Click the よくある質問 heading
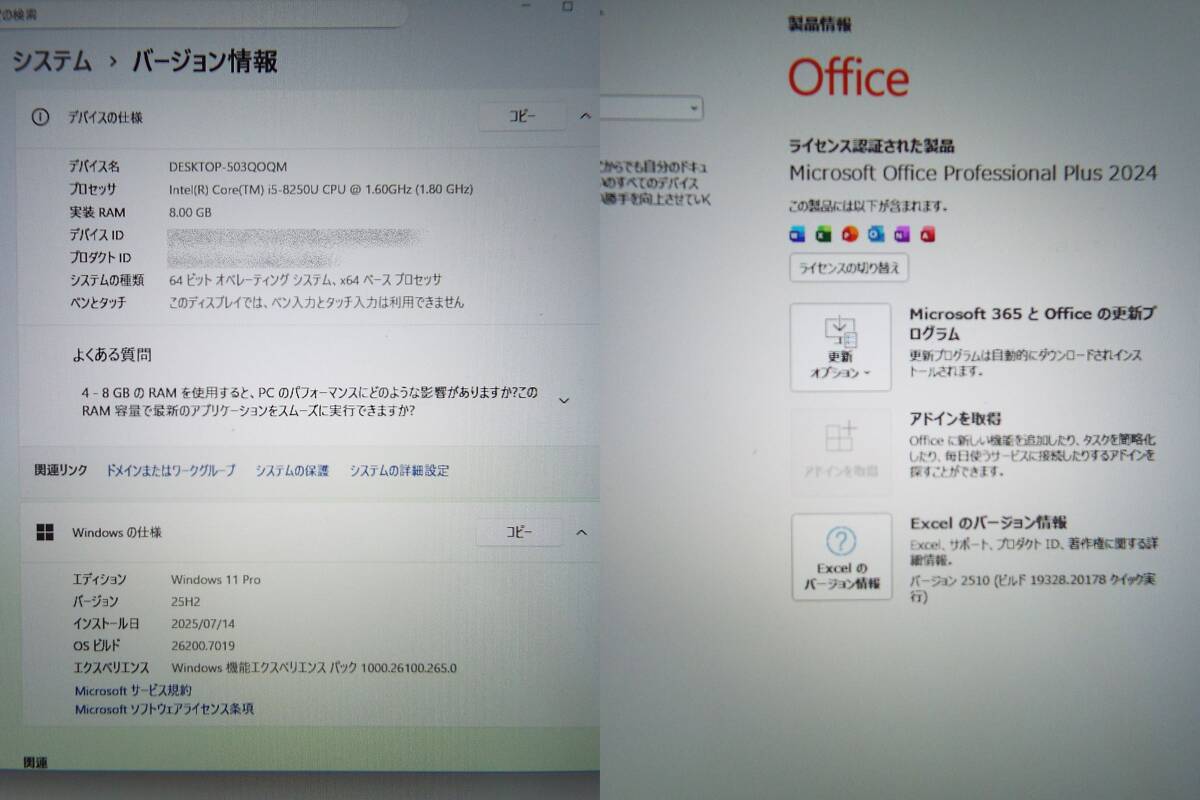The width and height of the screenshot is (1200, 800). (x=111, y=355)
